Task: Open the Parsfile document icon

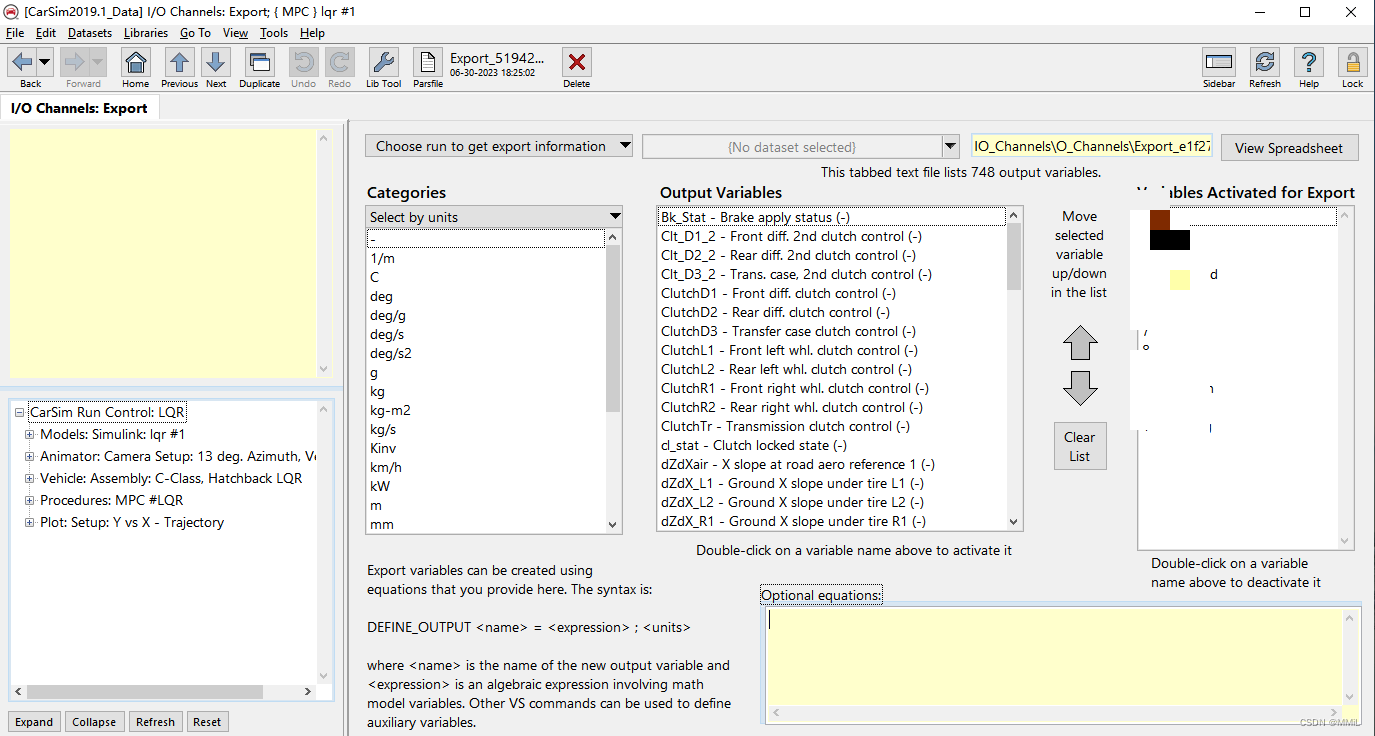Action: click(x=428, y=63)
